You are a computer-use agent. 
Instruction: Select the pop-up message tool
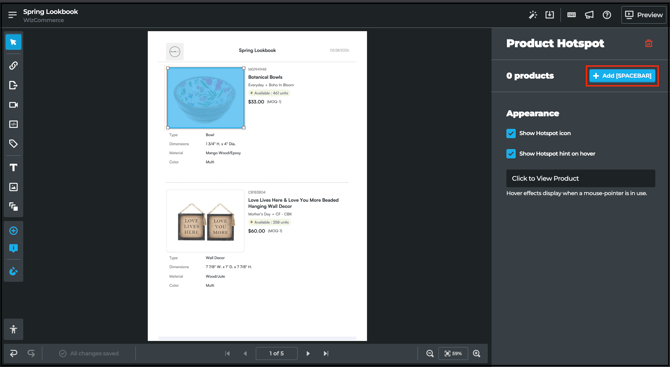point(13,248)
